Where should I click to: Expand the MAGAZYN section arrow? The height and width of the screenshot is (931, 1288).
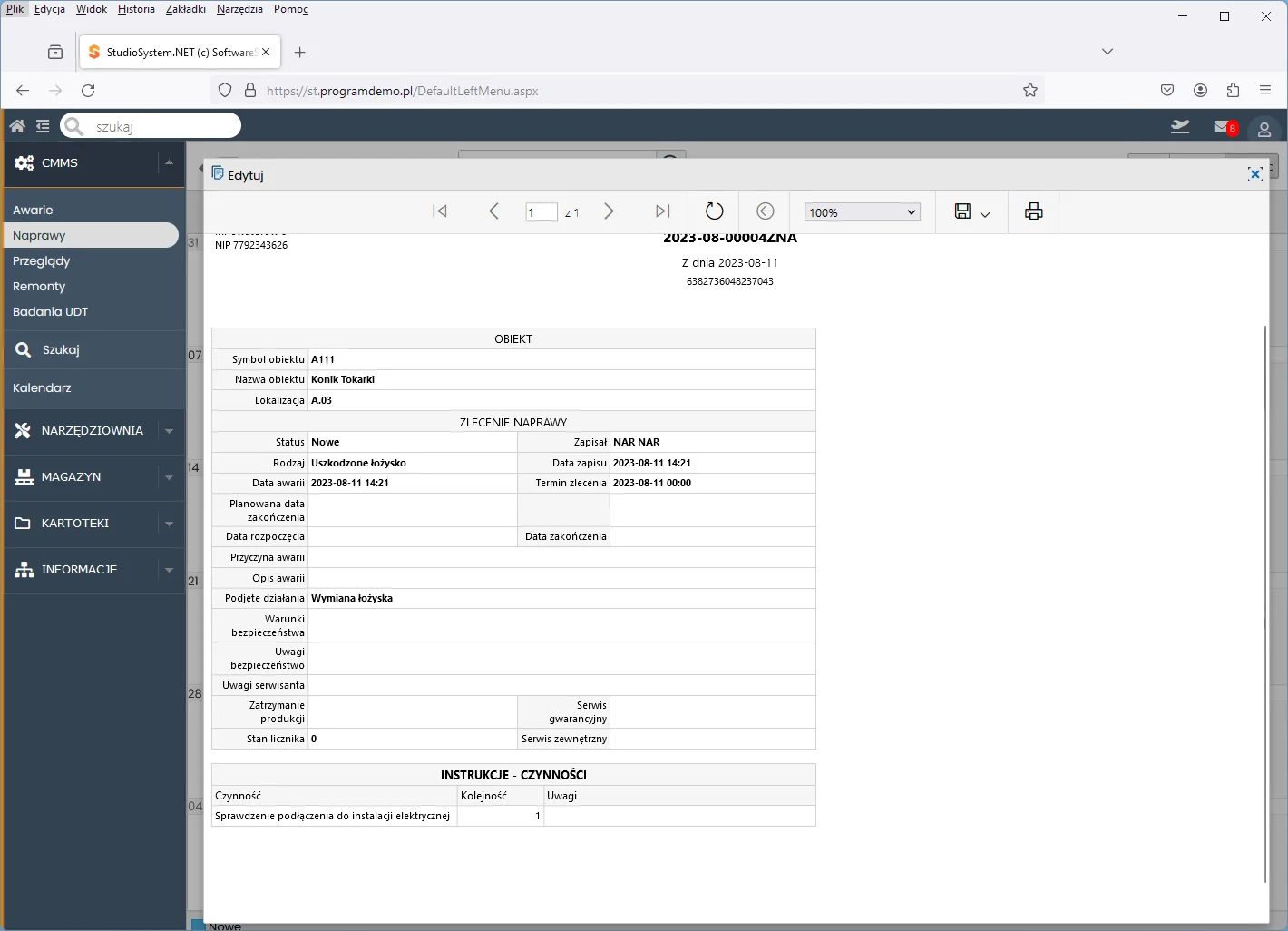[169, 477]
